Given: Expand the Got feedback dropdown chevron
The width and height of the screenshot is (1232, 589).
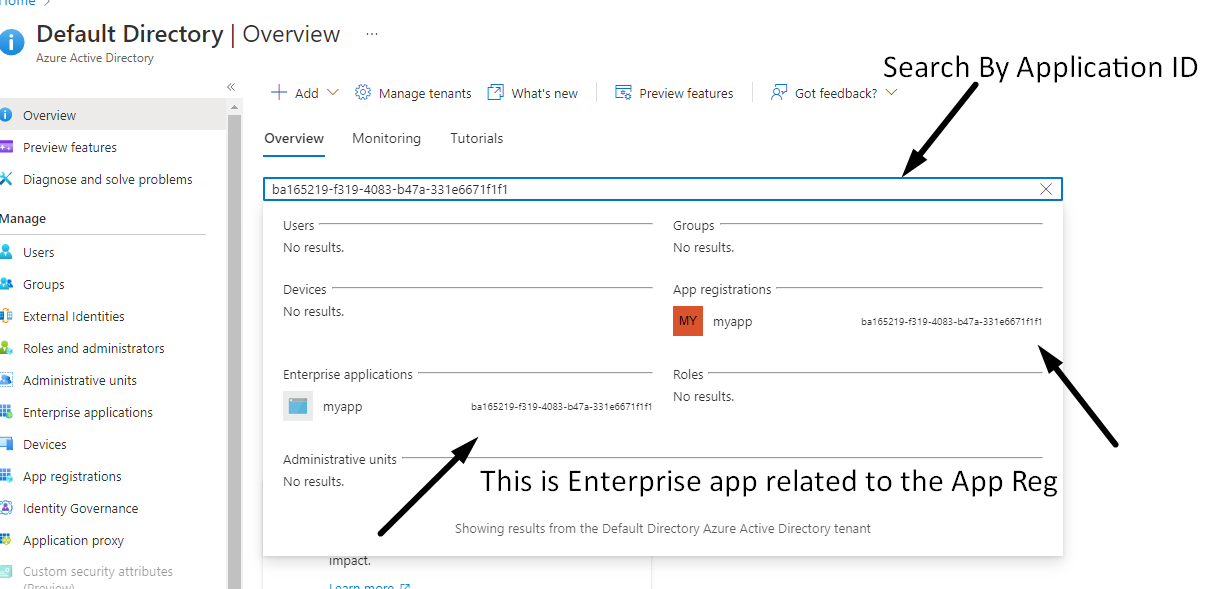Looking at the screenshot, I should pyautogui.click(x=891, y=92).
